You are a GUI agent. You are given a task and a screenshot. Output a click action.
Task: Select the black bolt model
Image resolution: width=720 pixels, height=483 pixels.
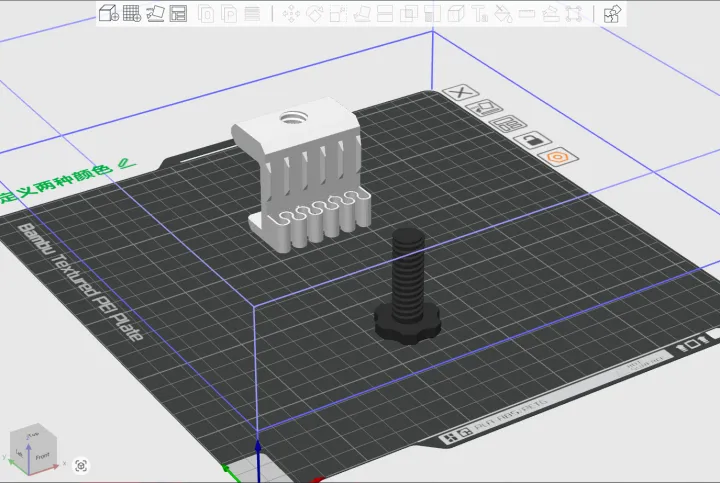tap(408, 285)
